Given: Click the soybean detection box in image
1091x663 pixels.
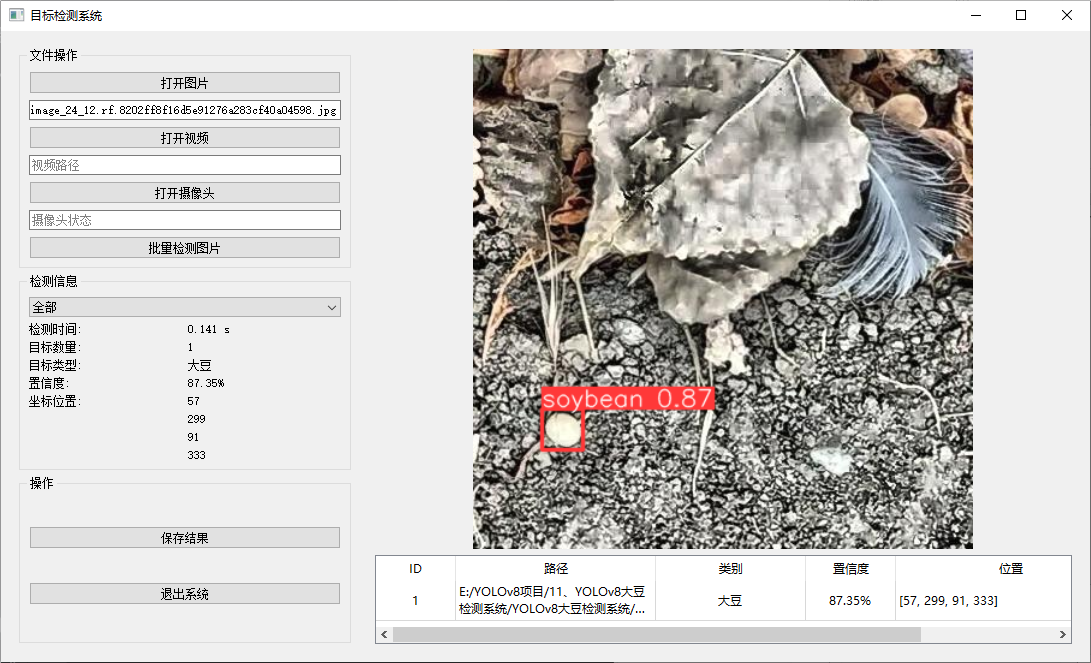Looking at the screenshot, I should click(562, 431).
